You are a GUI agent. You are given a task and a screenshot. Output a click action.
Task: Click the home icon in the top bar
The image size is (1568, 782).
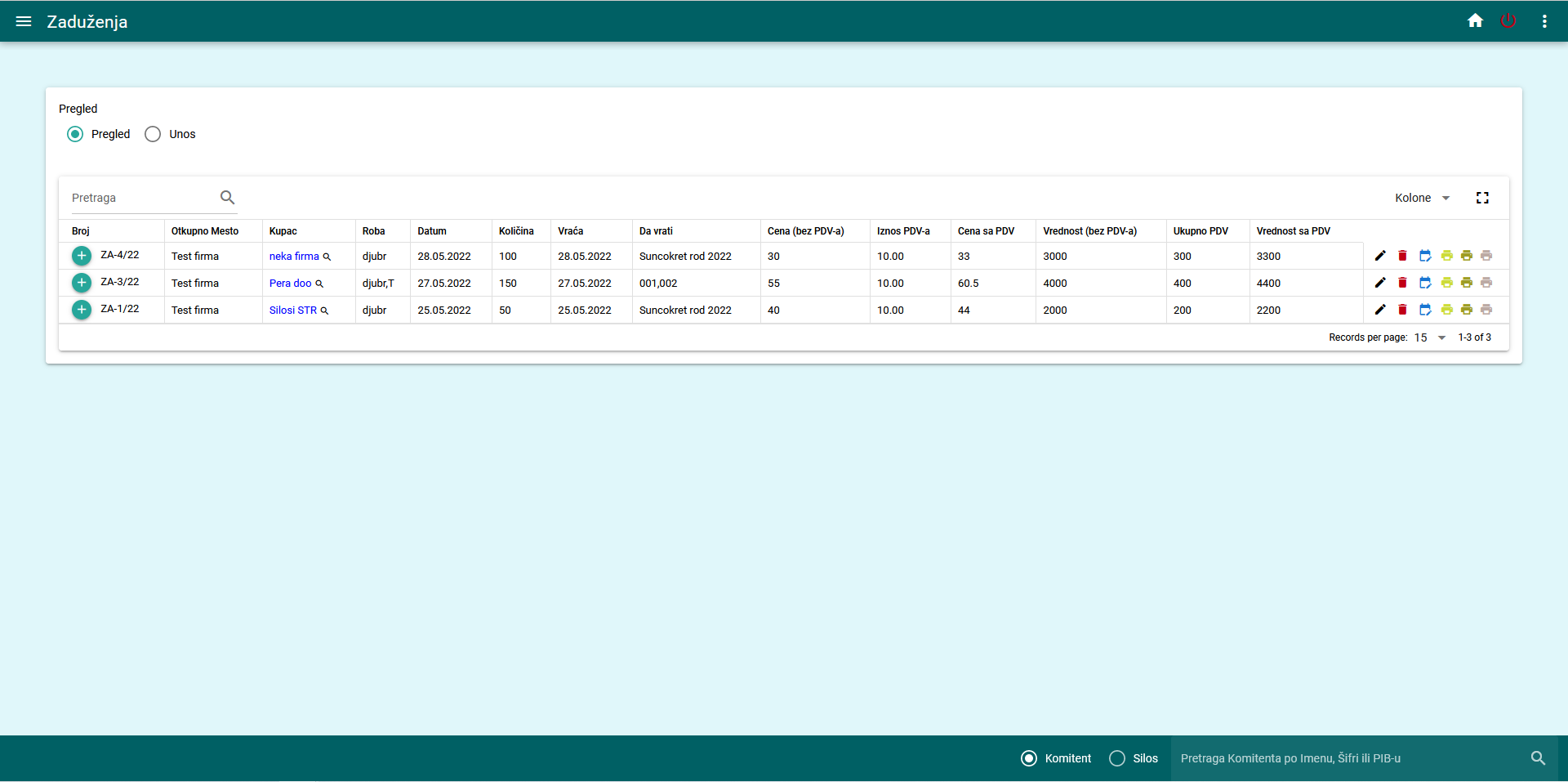1475,20
